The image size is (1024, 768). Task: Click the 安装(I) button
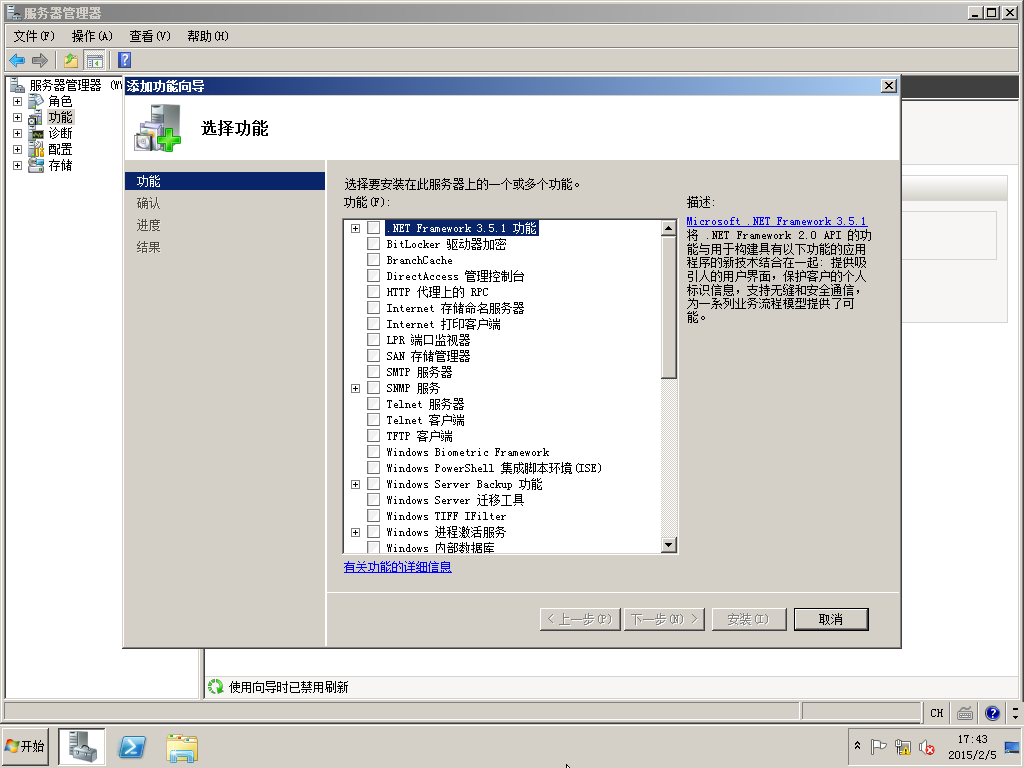pyautogui.click(x=748, y=619)
